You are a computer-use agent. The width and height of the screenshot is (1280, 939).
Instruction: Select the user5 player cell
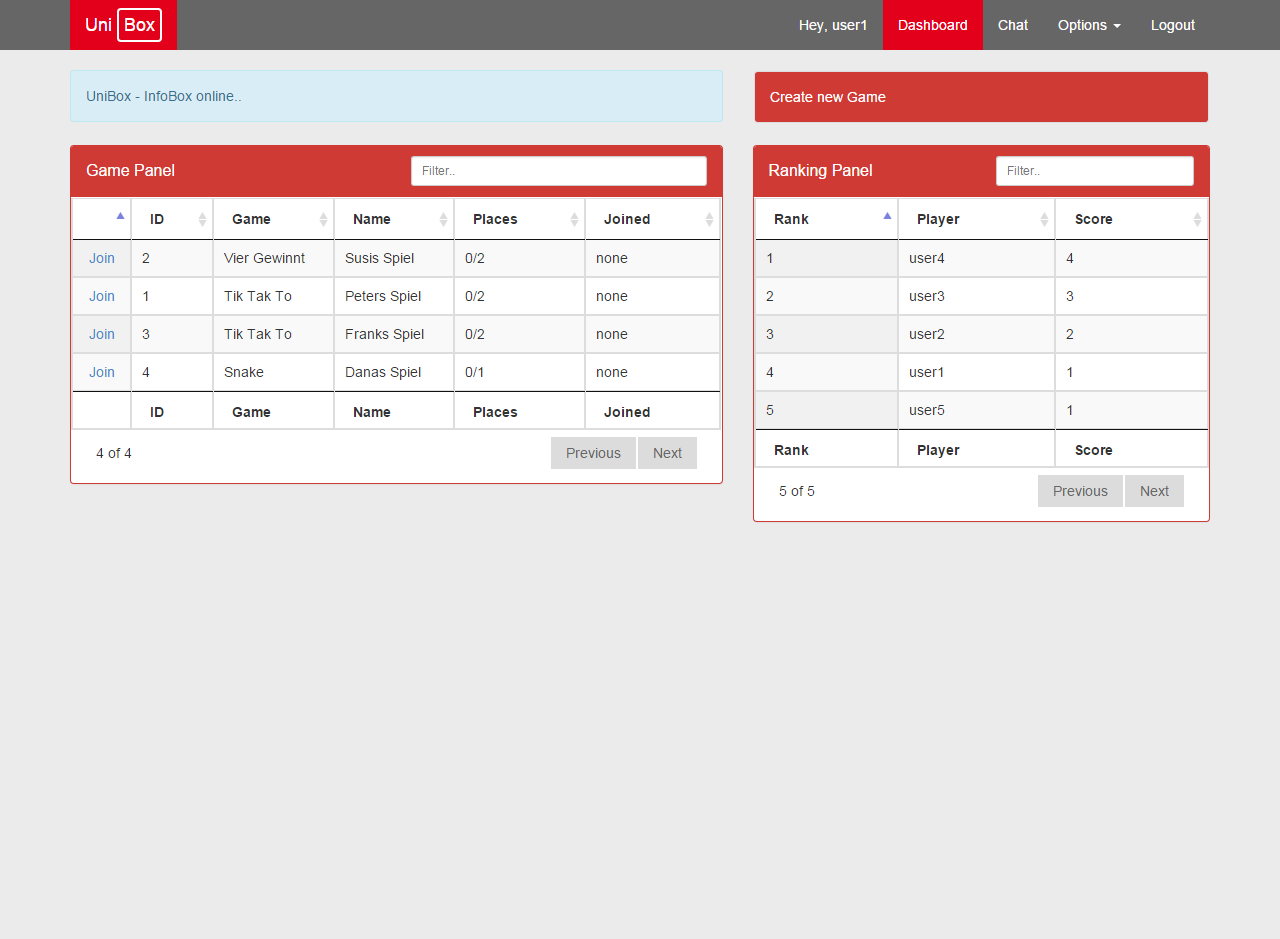pos(976,410)
